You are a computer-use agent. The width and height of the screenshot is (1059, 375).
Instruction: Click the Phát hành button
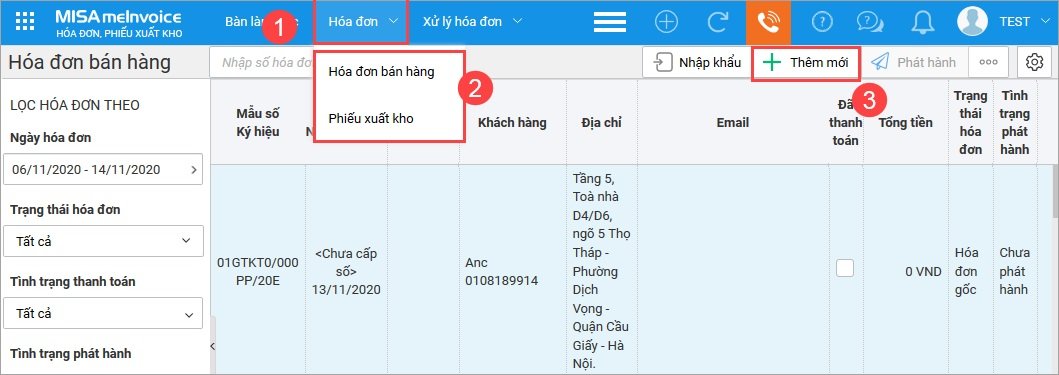point(914,62)
